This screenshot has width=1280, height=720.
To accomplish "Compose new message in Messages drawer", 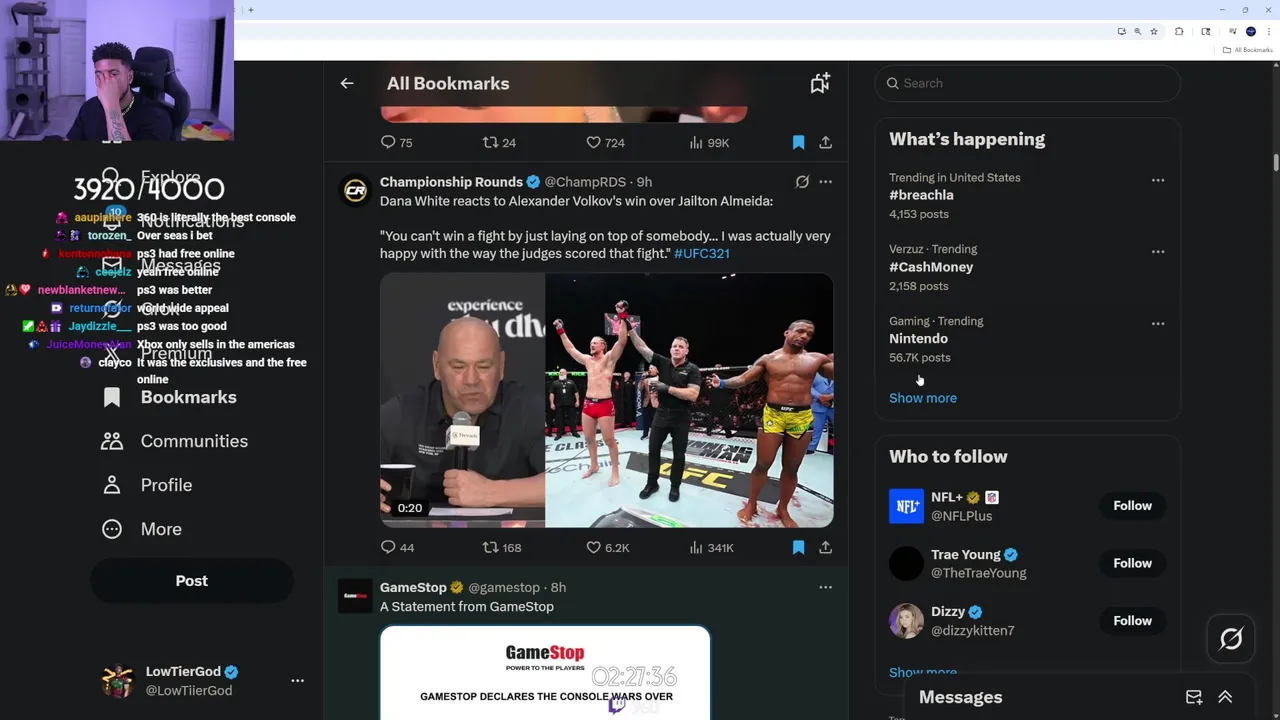I will 1194,697.
